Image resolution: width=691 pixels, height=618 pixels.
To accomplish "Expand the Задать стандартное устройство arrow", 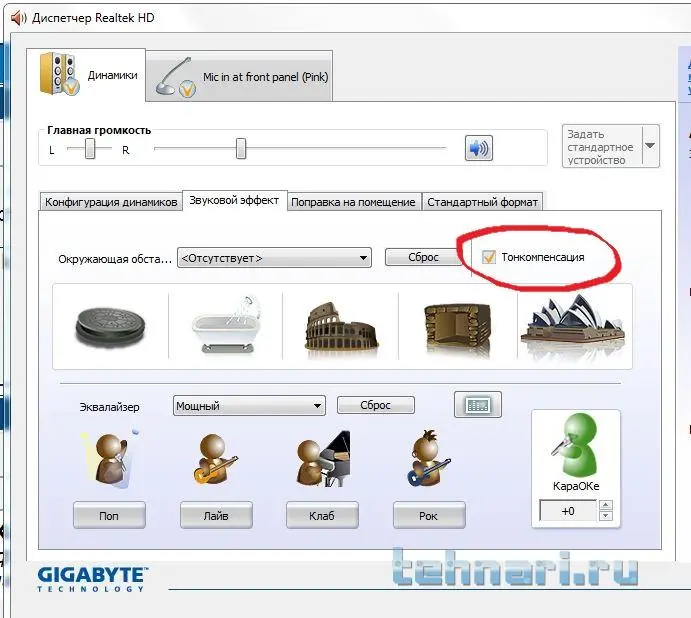I will 650,145.
